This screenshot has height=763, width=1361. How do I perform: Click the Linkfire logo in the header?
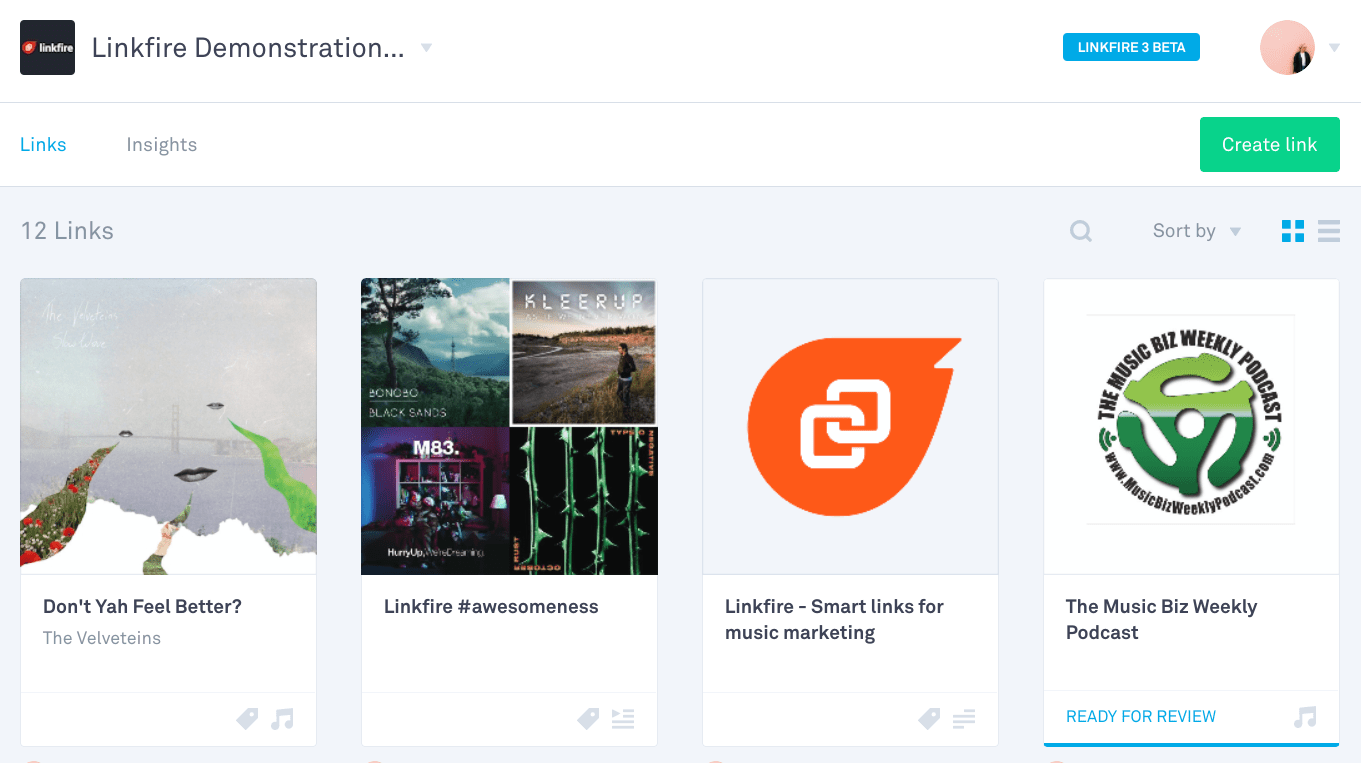click(47, 47)
